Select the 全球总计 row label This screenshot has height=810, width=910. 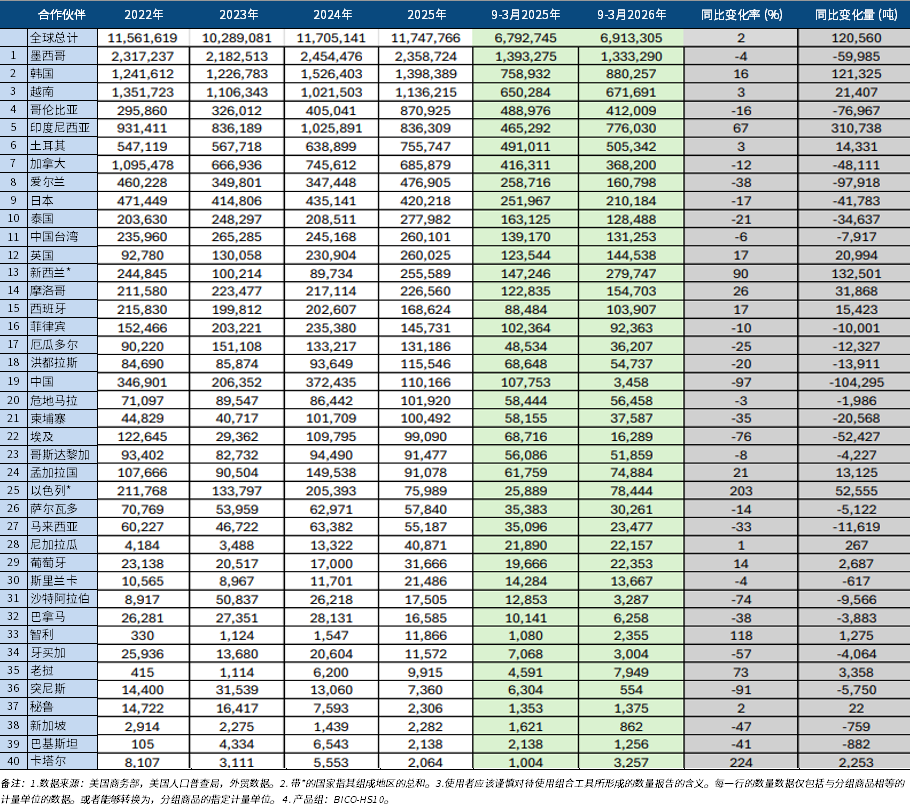(53, 38)
